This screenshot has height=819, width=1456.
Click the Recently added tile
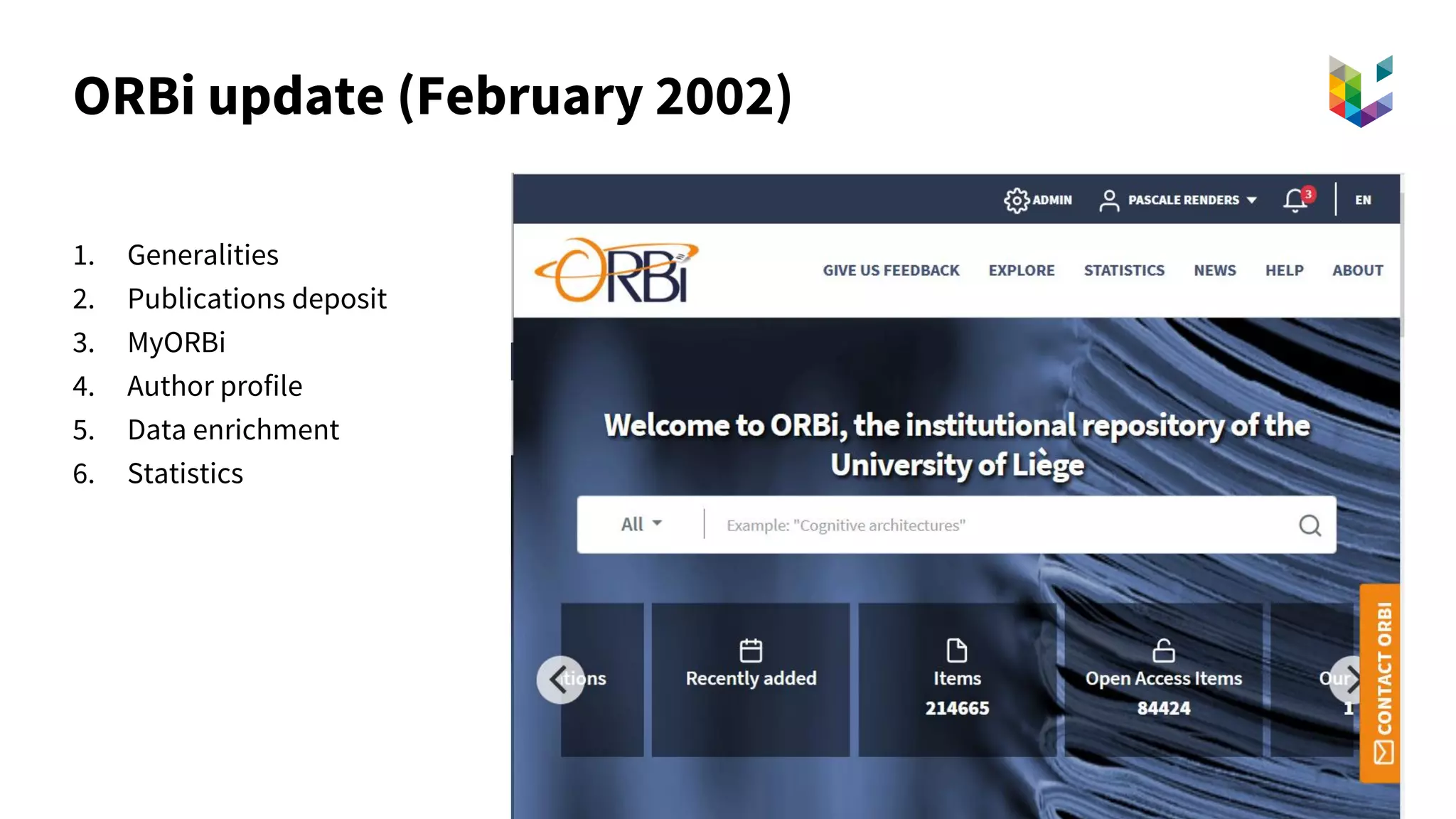point(751,680)
